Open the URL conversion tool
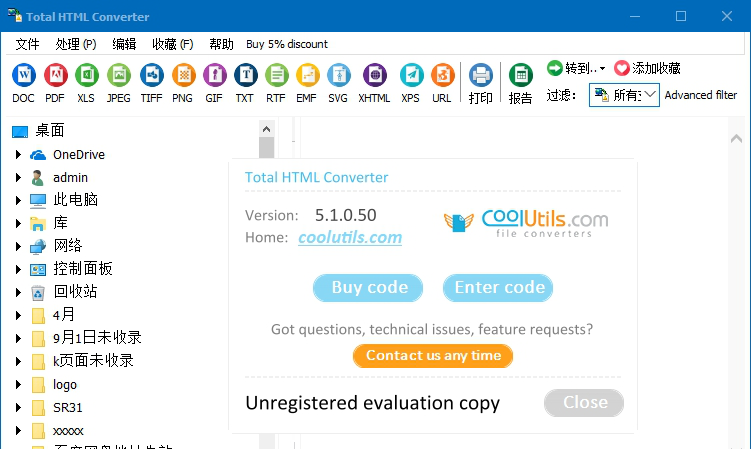751x466 pixels. point(443,75)
